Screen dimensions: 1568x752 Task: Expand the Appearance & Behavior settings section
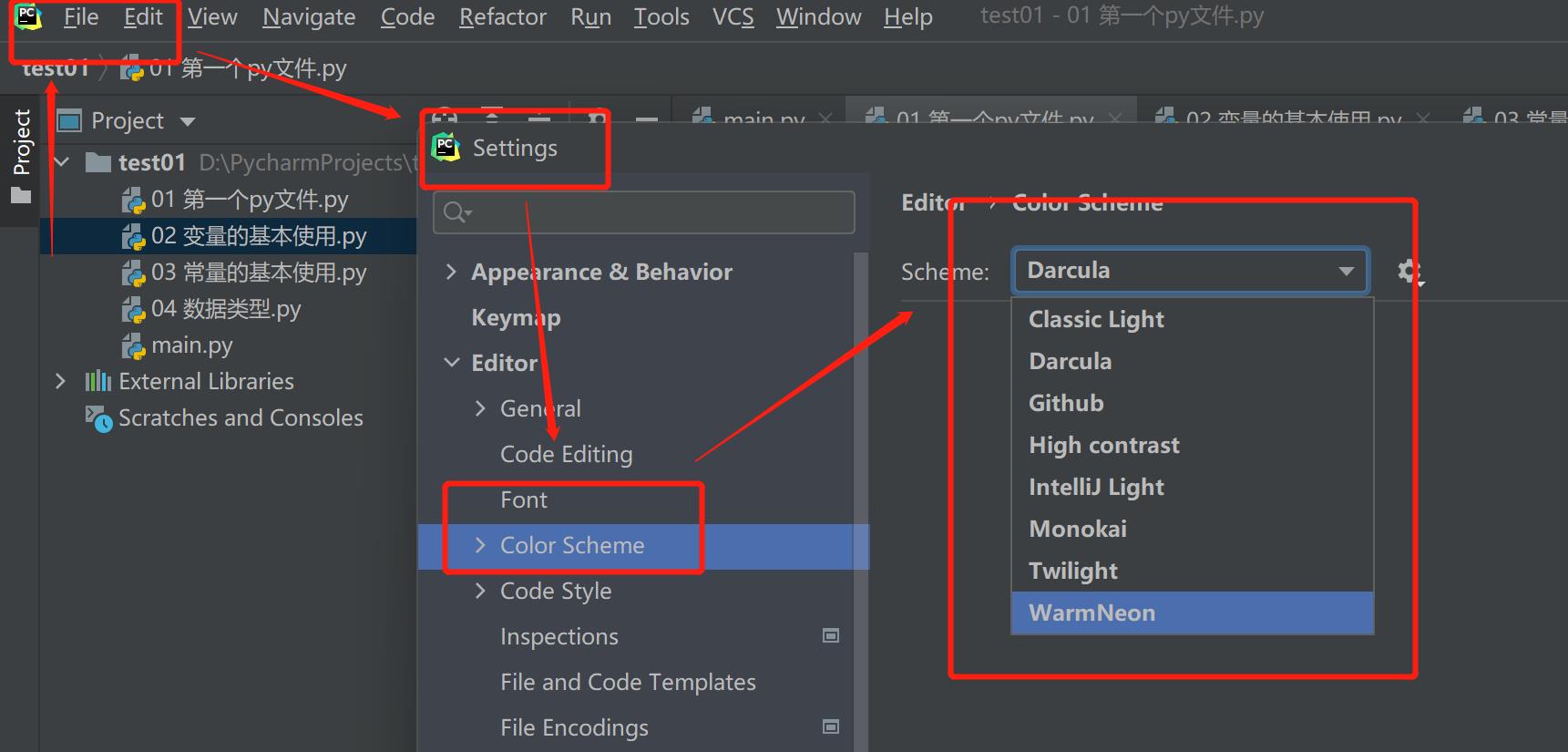[451, 272]
